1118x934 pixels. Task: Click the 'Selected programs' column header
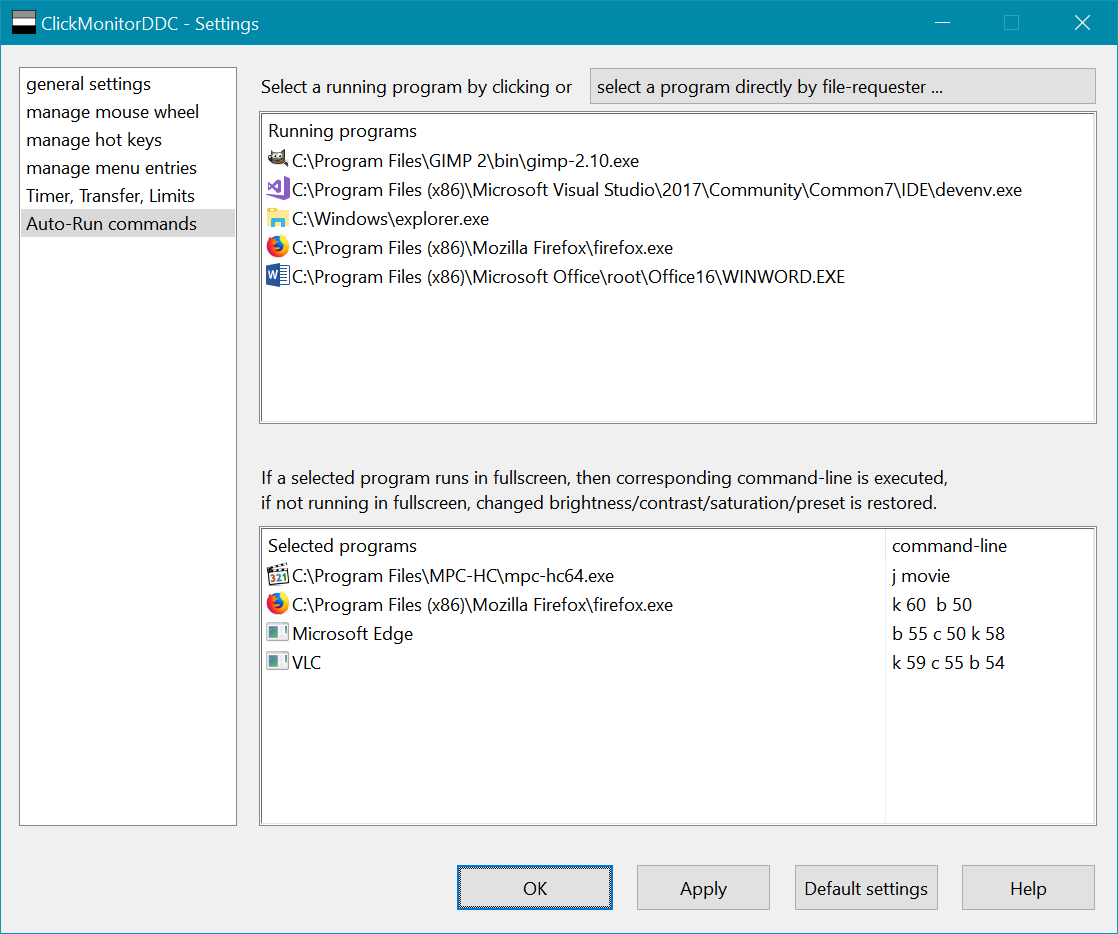pyautogui.click(x=342, y=545)
